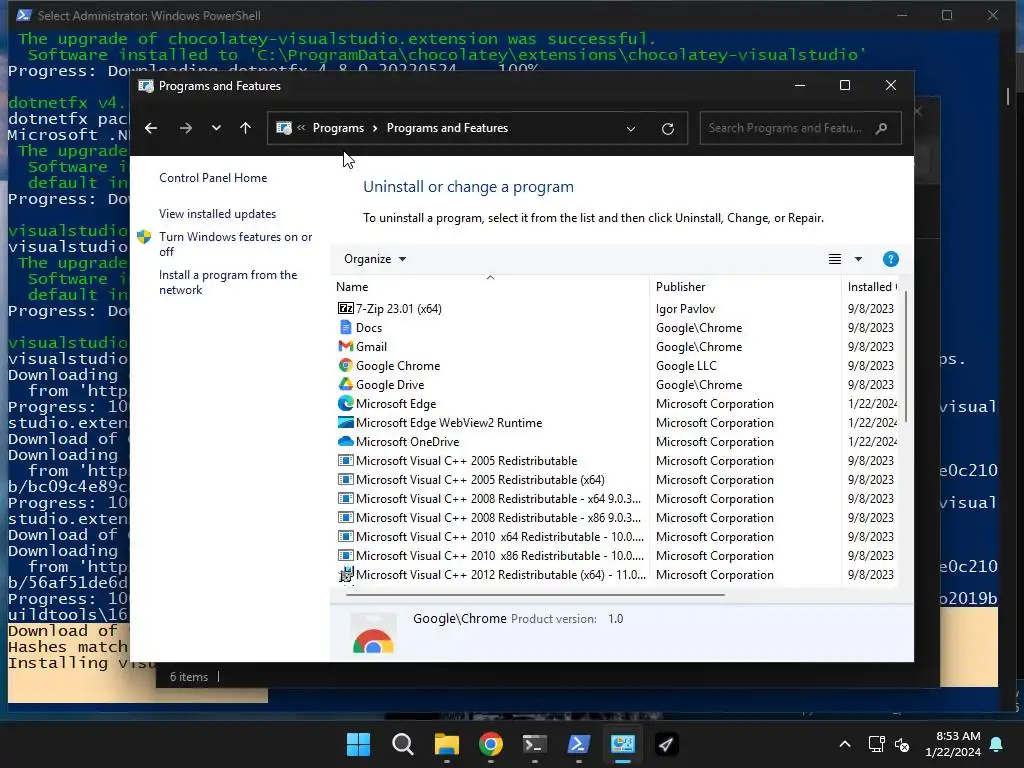
Task: Select Visual C++ 2010 x64 Redistributable row
Action: click(x=500, y=536)
